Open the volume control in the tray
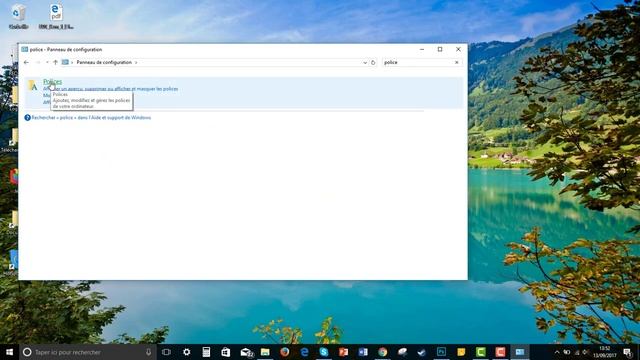Image resolution: width=640 pixels, height=360 pixels. 585,352
